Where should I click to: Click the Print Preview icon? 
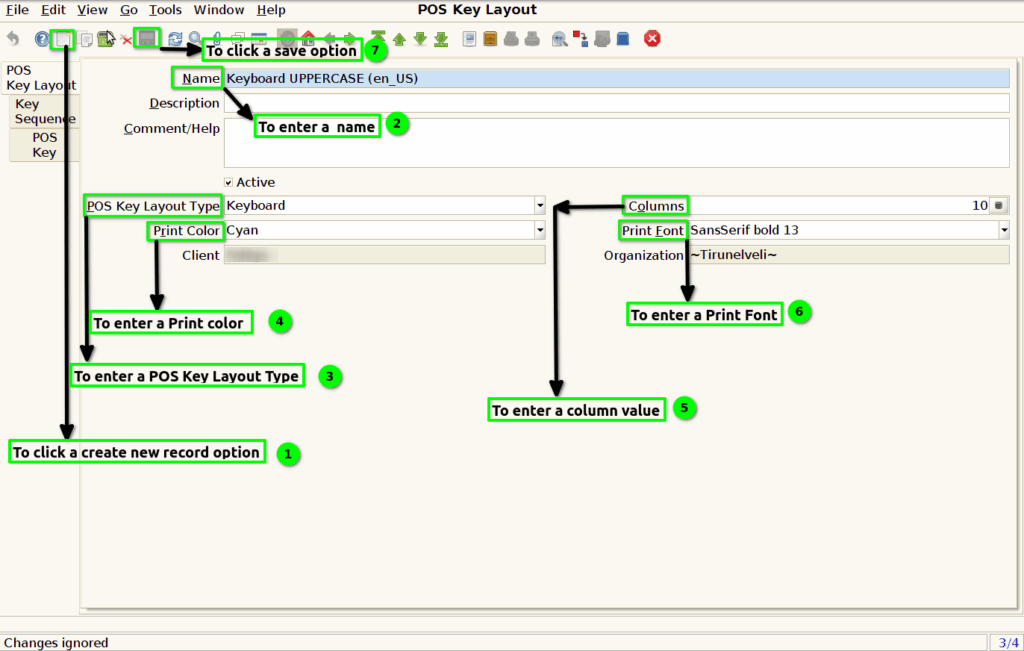coord(511,39)
